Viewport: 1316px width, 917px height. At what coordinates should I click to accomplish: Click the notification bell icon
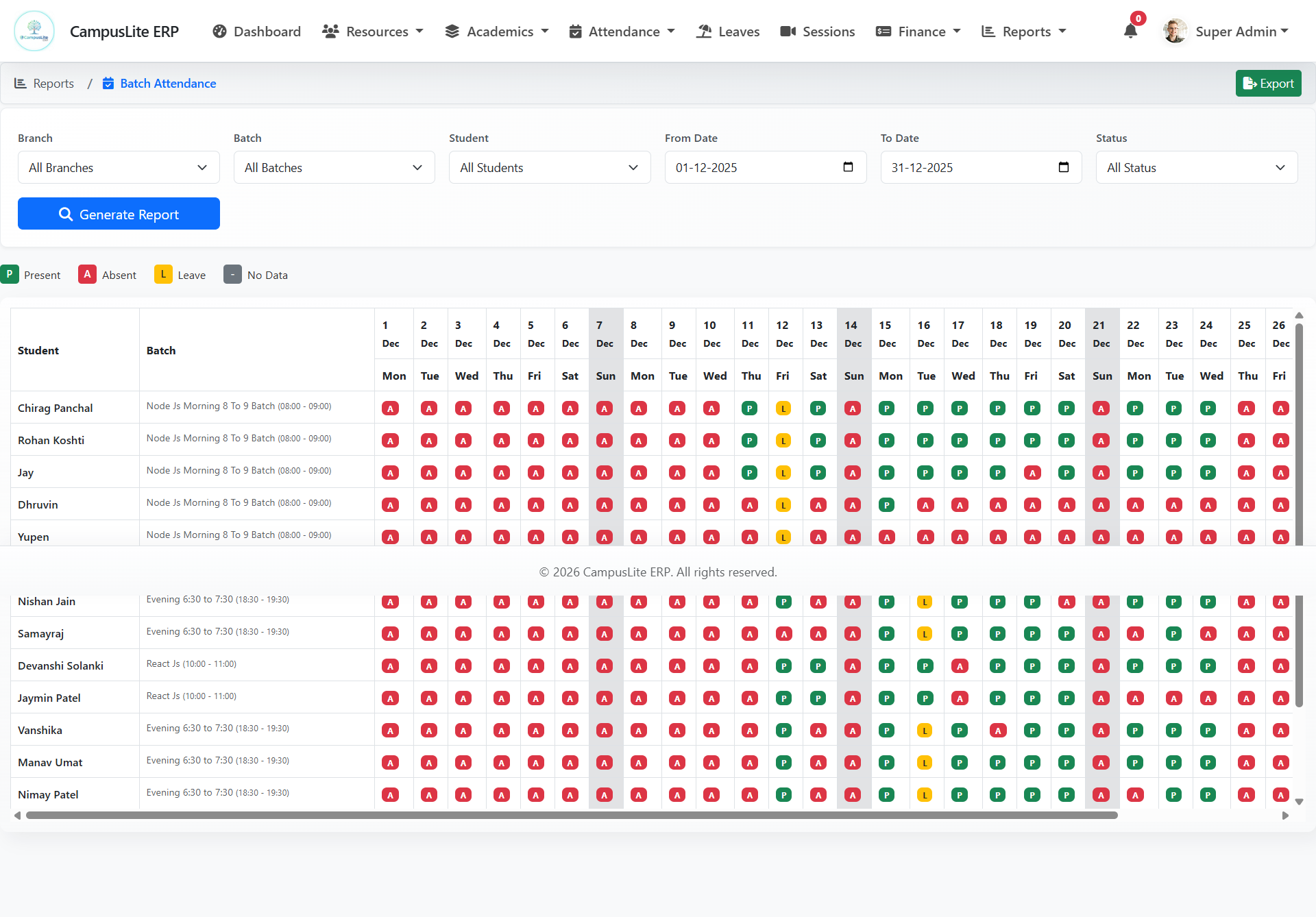click(1130, 32)
